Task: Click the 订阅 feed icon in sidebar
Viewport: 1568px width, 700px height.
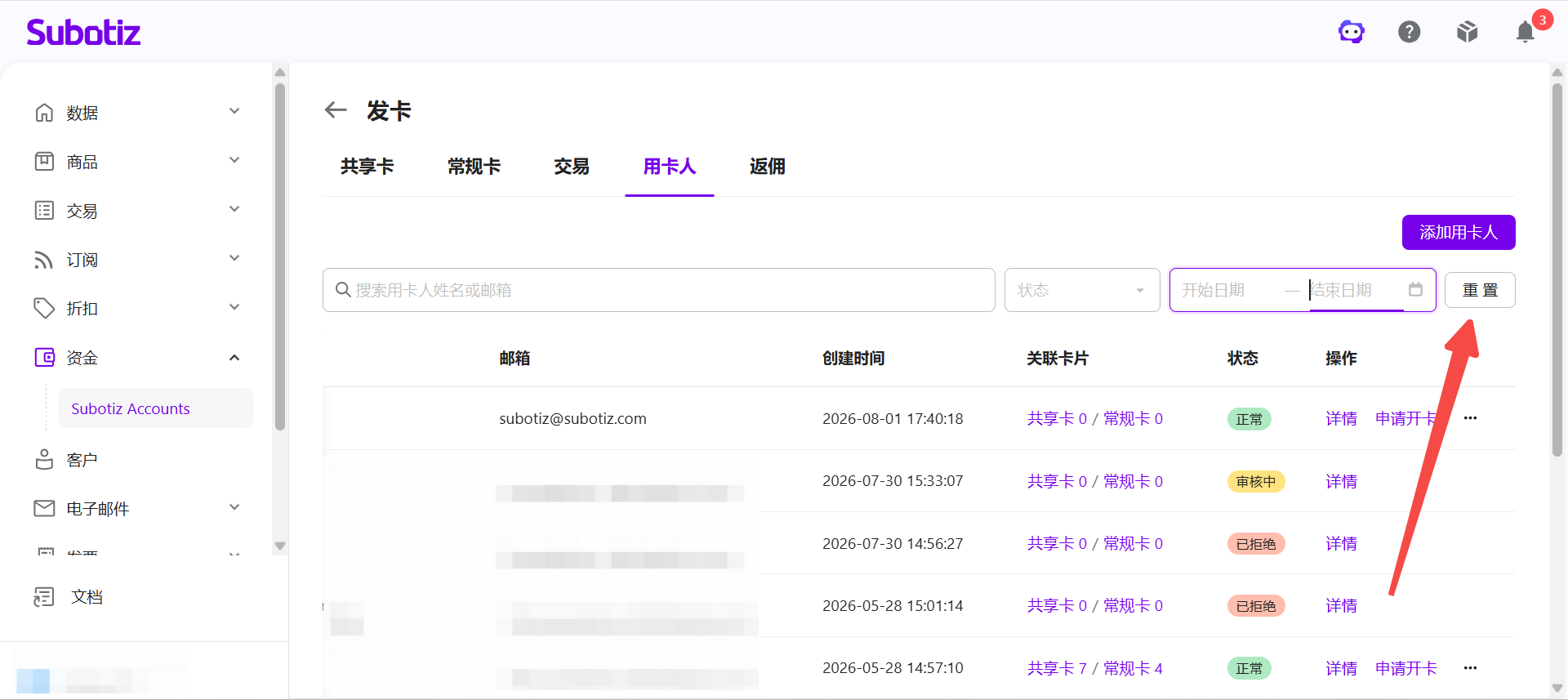Action: 44,259
